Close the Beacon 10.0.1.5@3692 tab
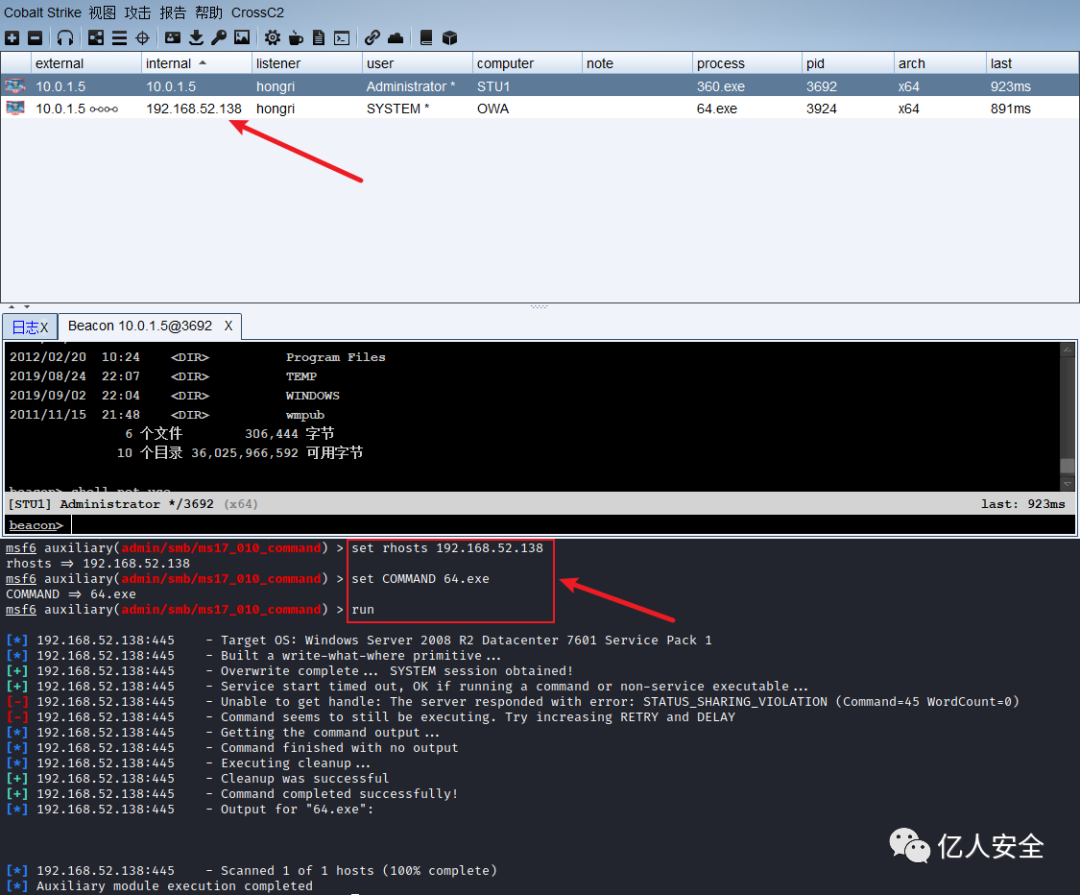This screenshot has height=895, width=1080. pyautogui.click(x=228, y=326)
